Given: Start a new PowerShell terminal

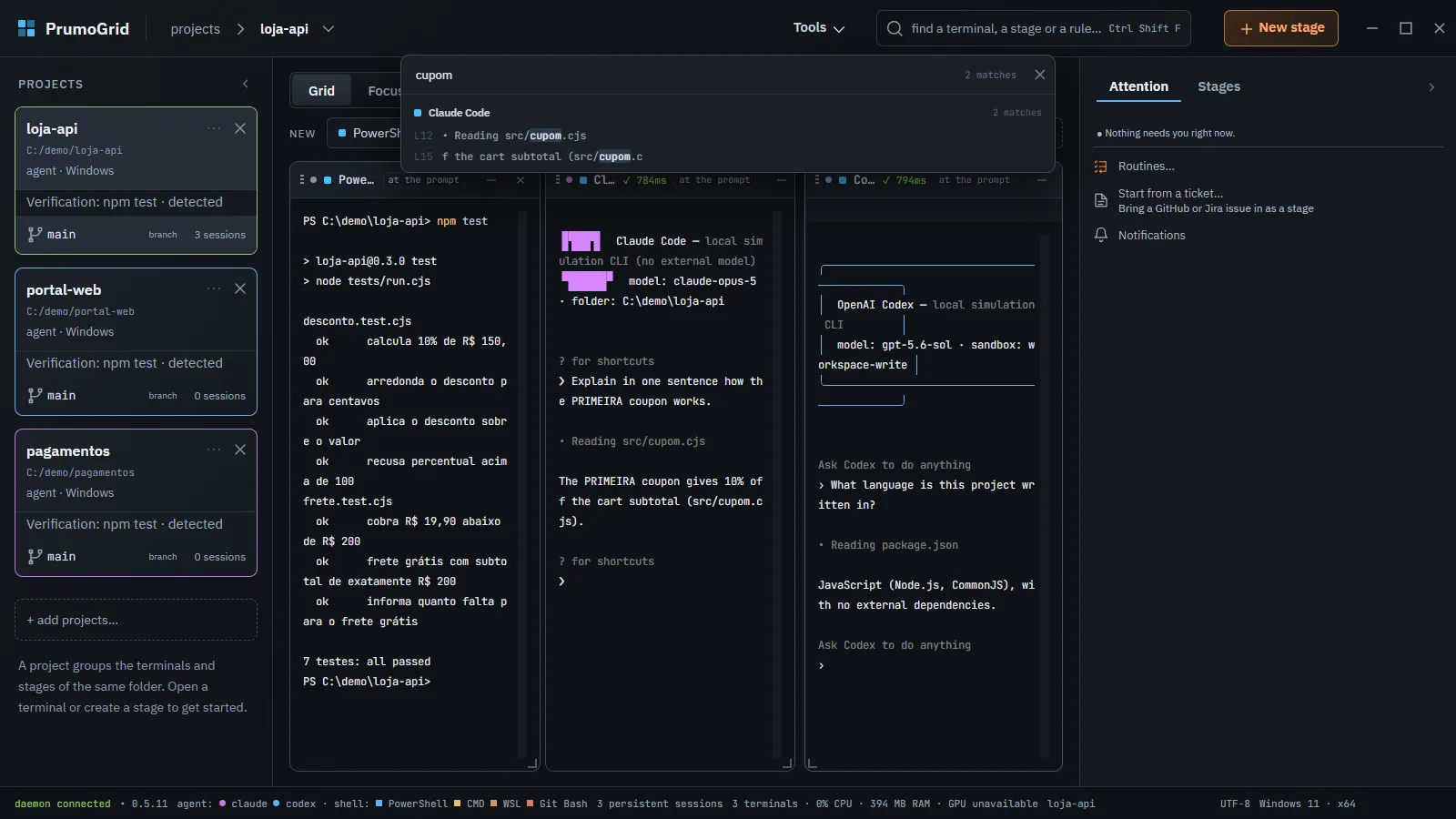Looking at the screenshot, I should 366,133.
